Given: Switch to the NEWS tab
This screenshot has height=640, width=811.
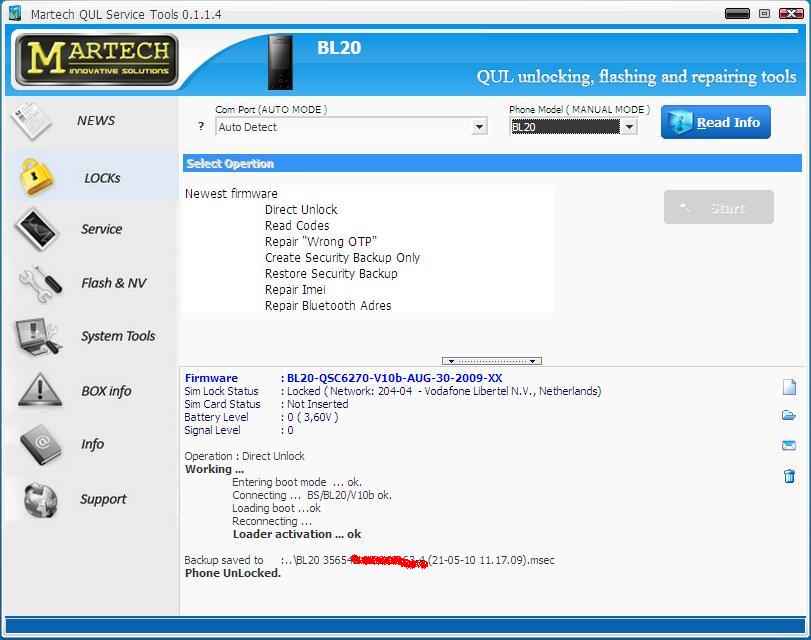Looking at the screenshot, I should click(x=96, y=121).
